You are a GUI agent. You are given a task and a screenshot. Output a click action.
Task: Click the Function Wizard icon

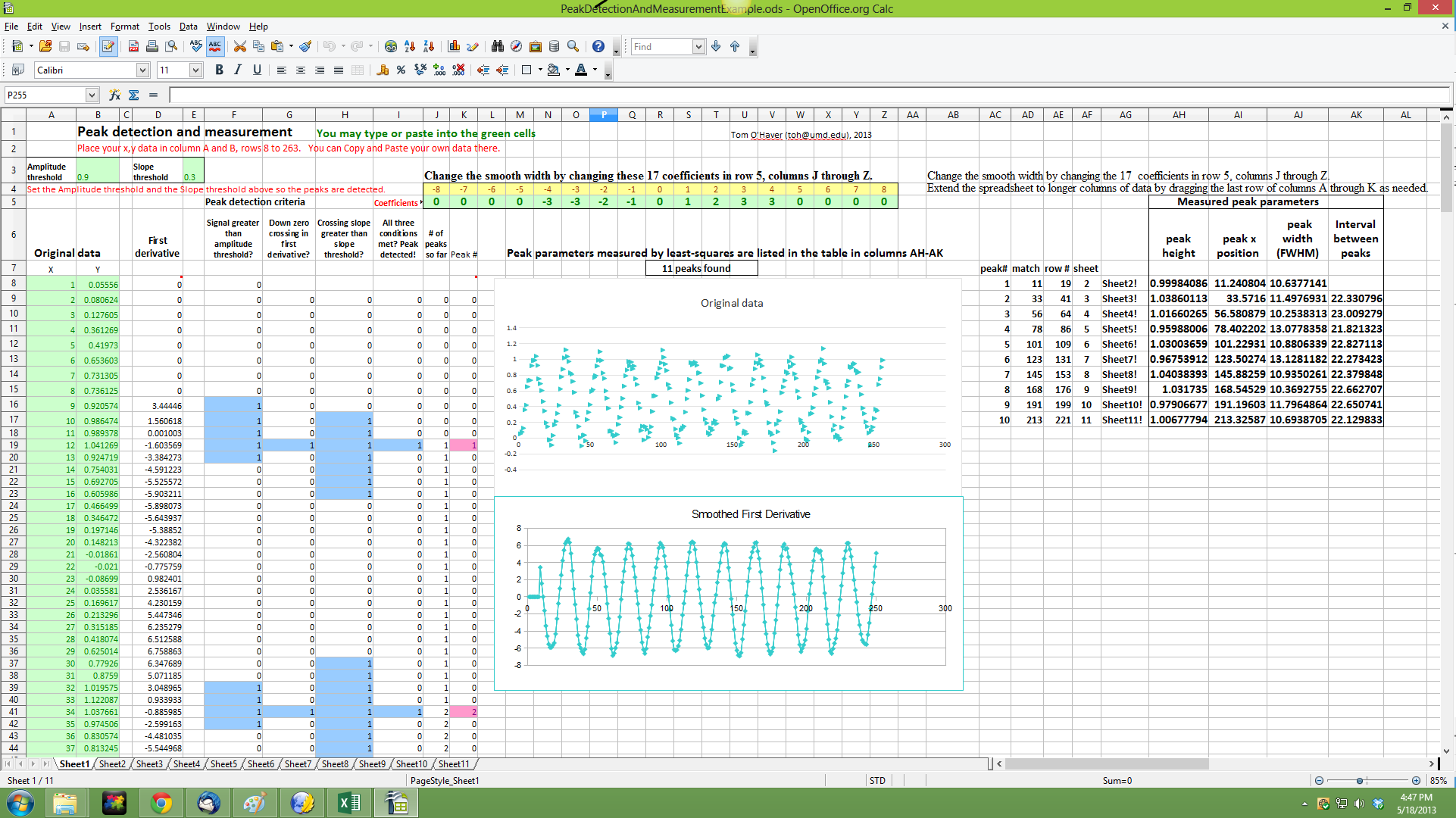coord(114,95)
